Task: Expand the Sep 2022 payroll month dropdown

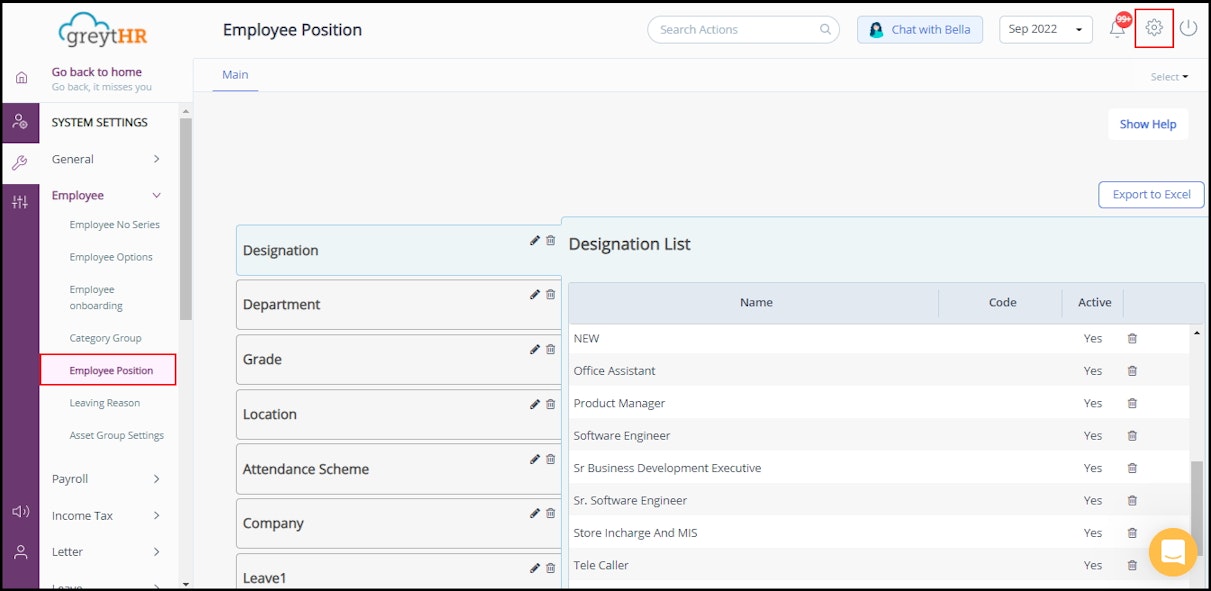Action: click(1045, 29)
